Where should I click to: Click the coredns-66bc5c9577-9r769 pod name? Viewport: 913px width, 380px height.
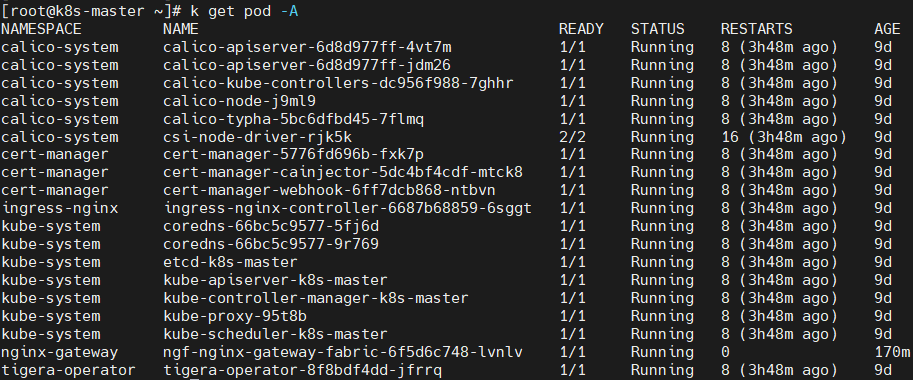pos(271,244)
